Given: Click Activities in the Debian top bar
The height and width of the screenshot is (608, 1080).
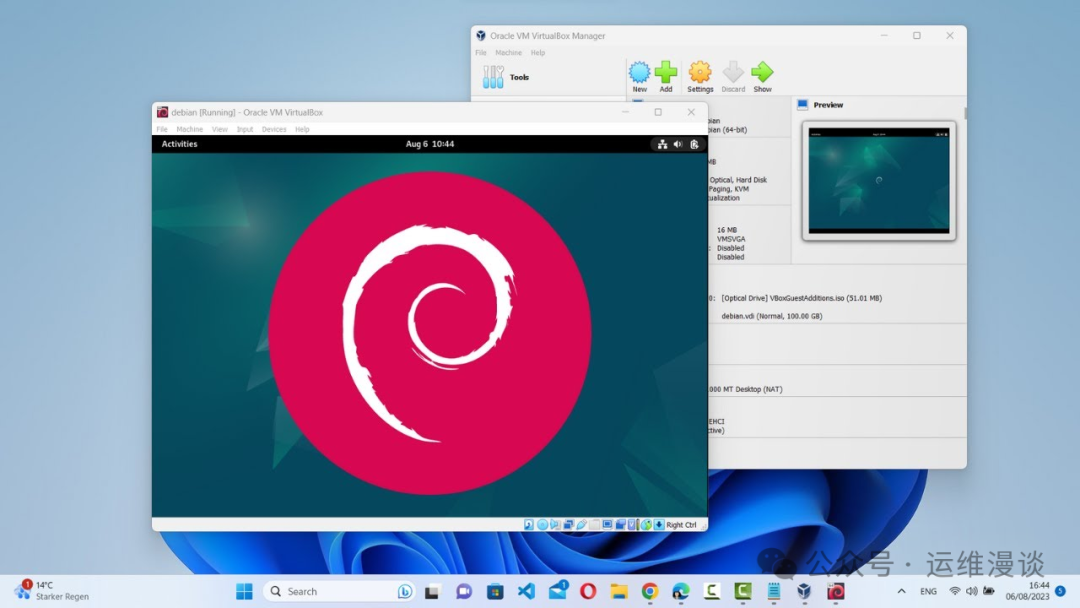Looking at the screenshot, I should (180, 144).
